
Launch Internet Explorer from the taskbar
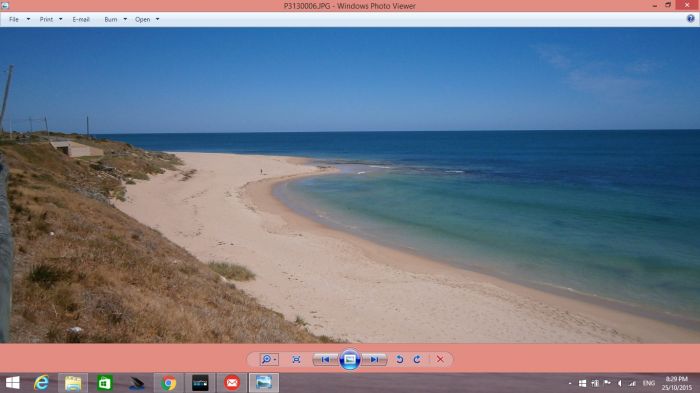coord(41,383)
